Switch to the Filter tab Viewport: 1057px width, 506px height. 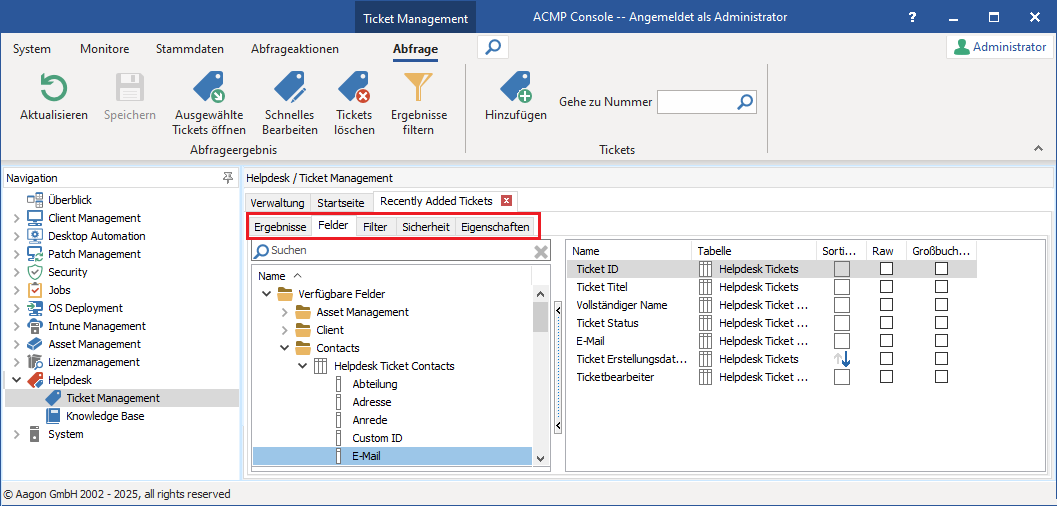pyautogui.click(x=375, y=227)
